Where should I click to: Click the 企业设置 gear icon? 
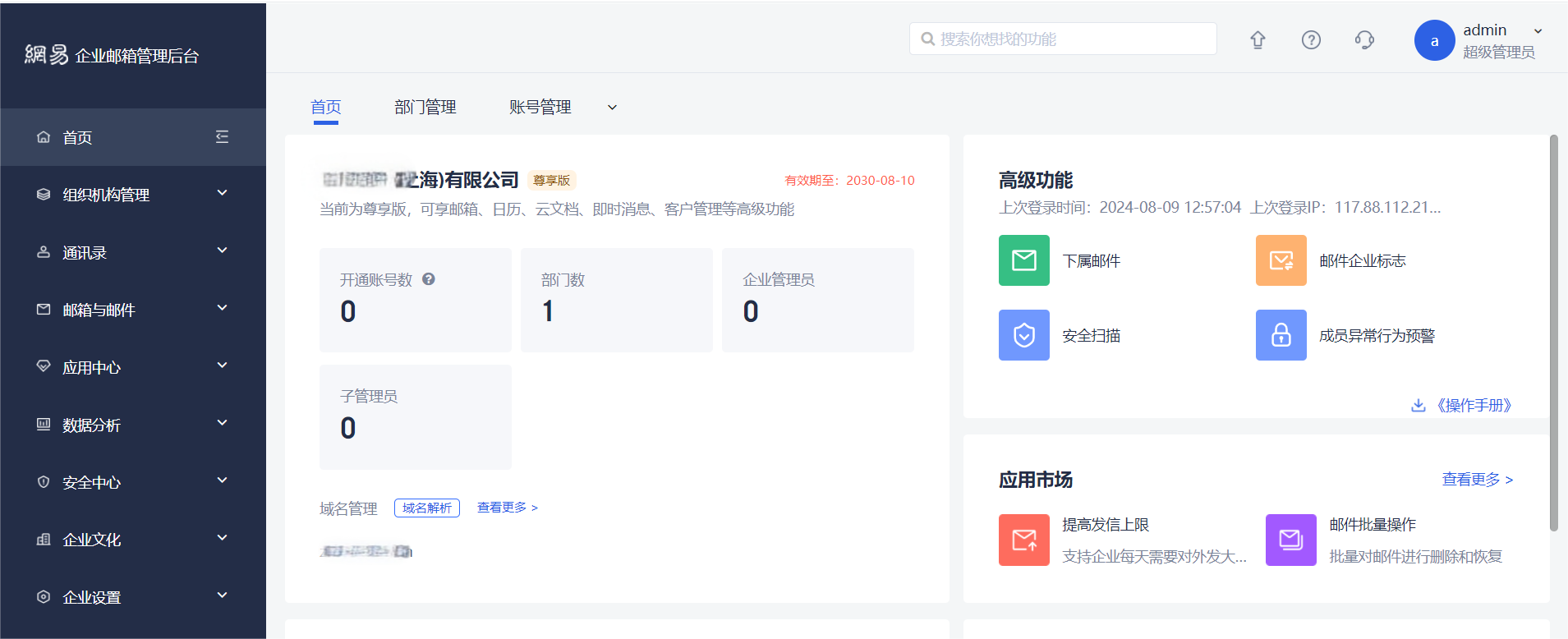(44, 597)
